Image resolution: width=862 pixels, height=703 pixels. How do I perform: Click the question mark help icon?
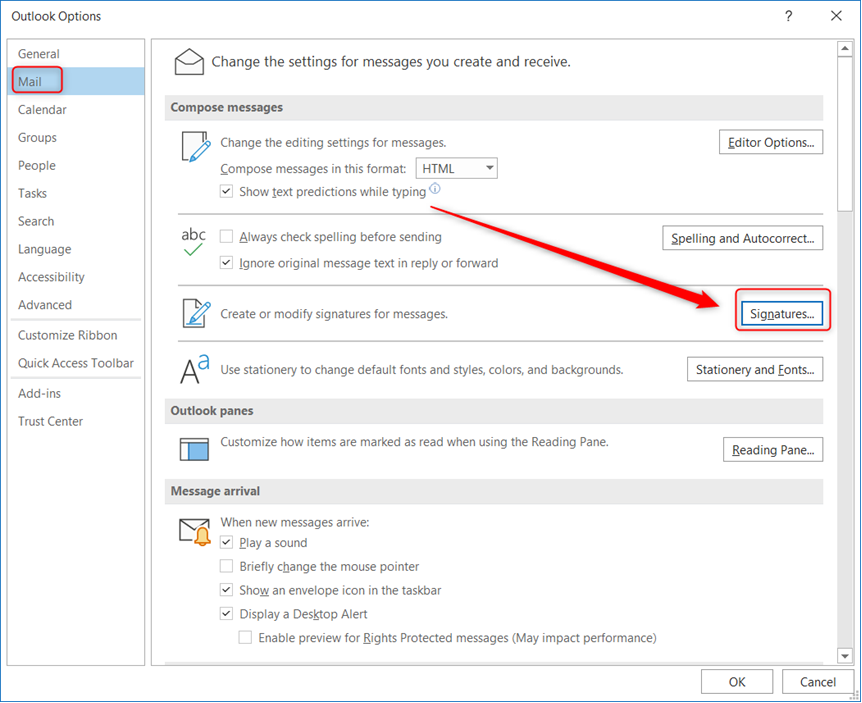[x=788, y=16]
